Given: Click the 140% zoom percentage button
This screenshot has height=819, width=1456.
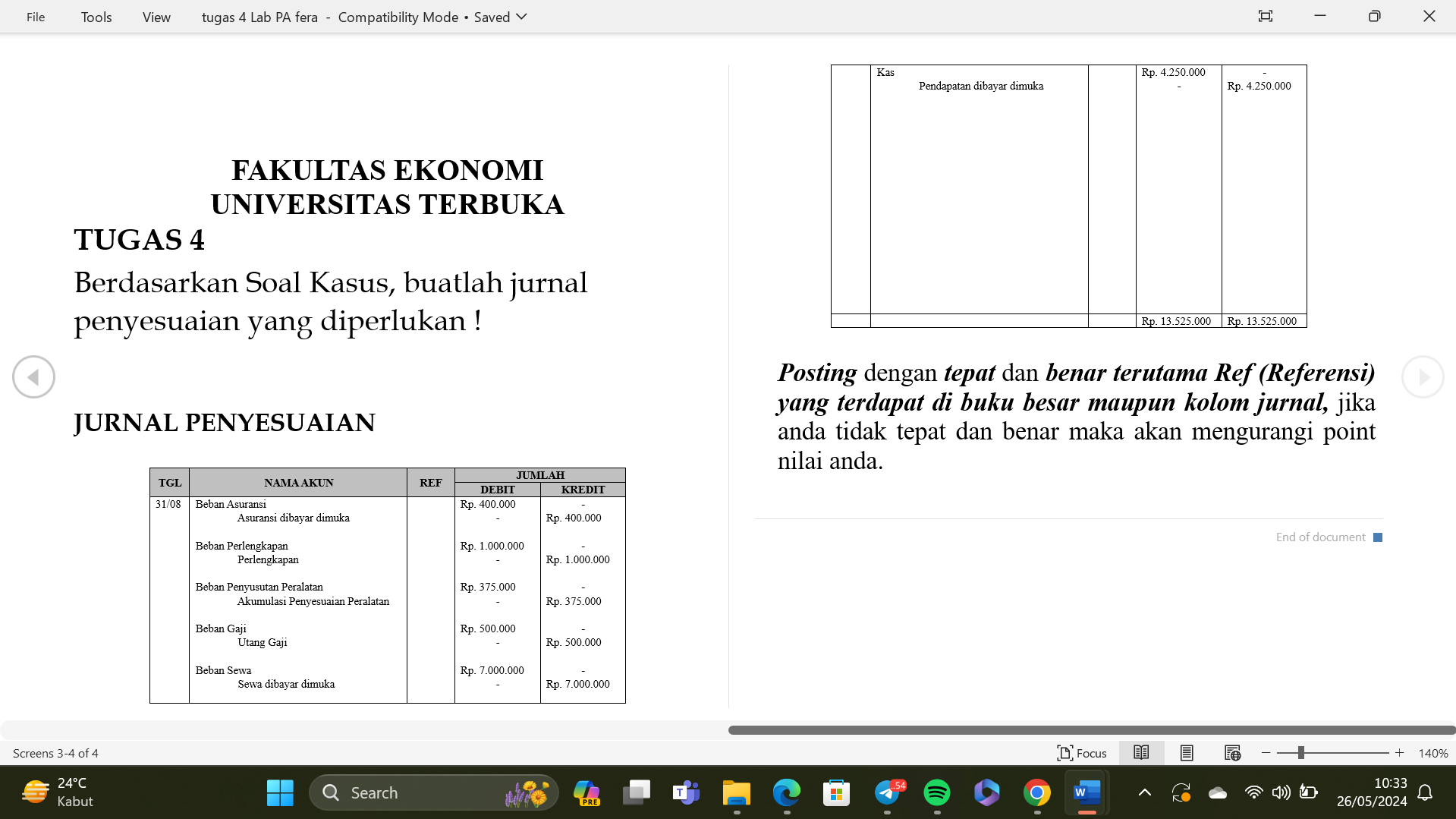Looking at the screenshot, I should (x=1432, y=753).
